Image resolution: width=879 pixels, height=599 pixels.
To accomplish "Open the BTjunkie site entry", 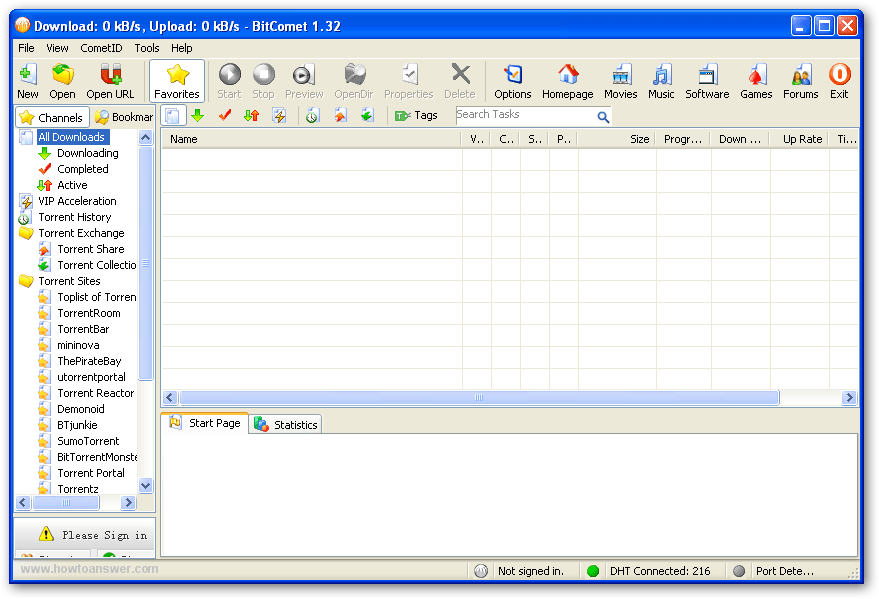I will [x=77, y=425].
